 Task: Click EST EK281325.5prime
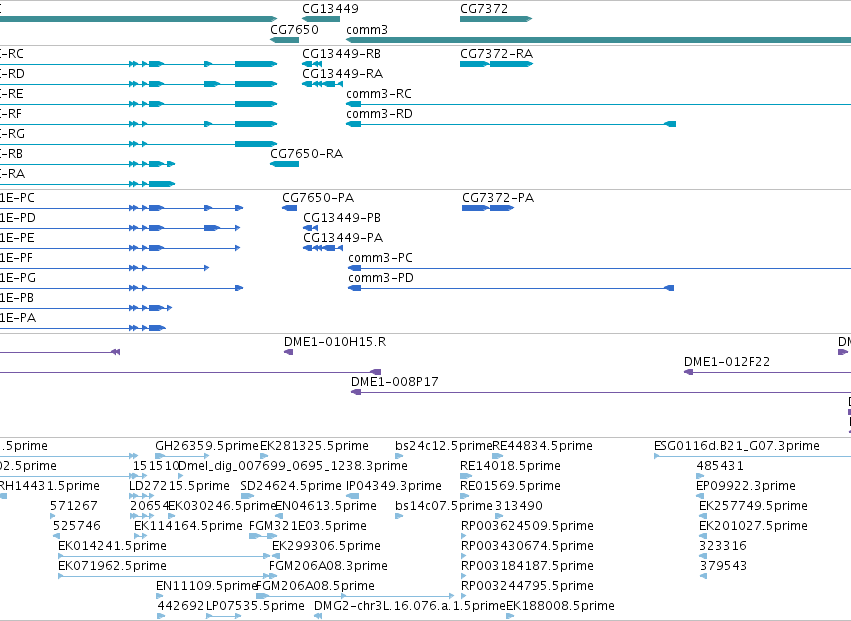click(x=314, y=446)
